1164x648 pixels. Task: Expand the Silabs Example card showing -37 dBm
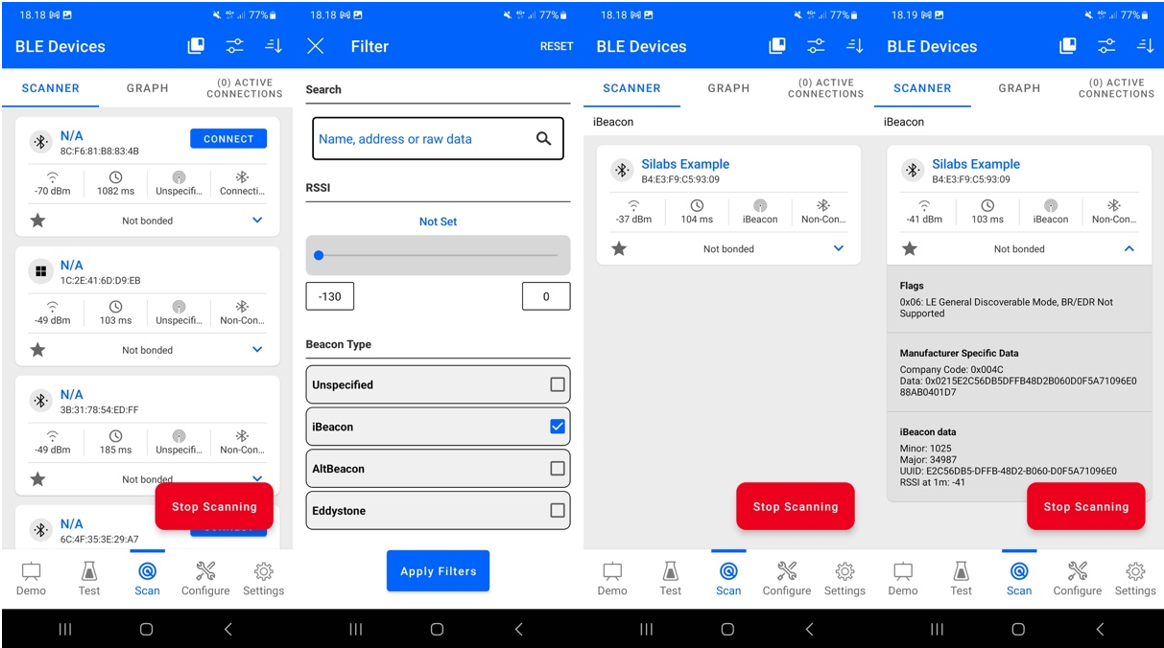coord(838,249)
